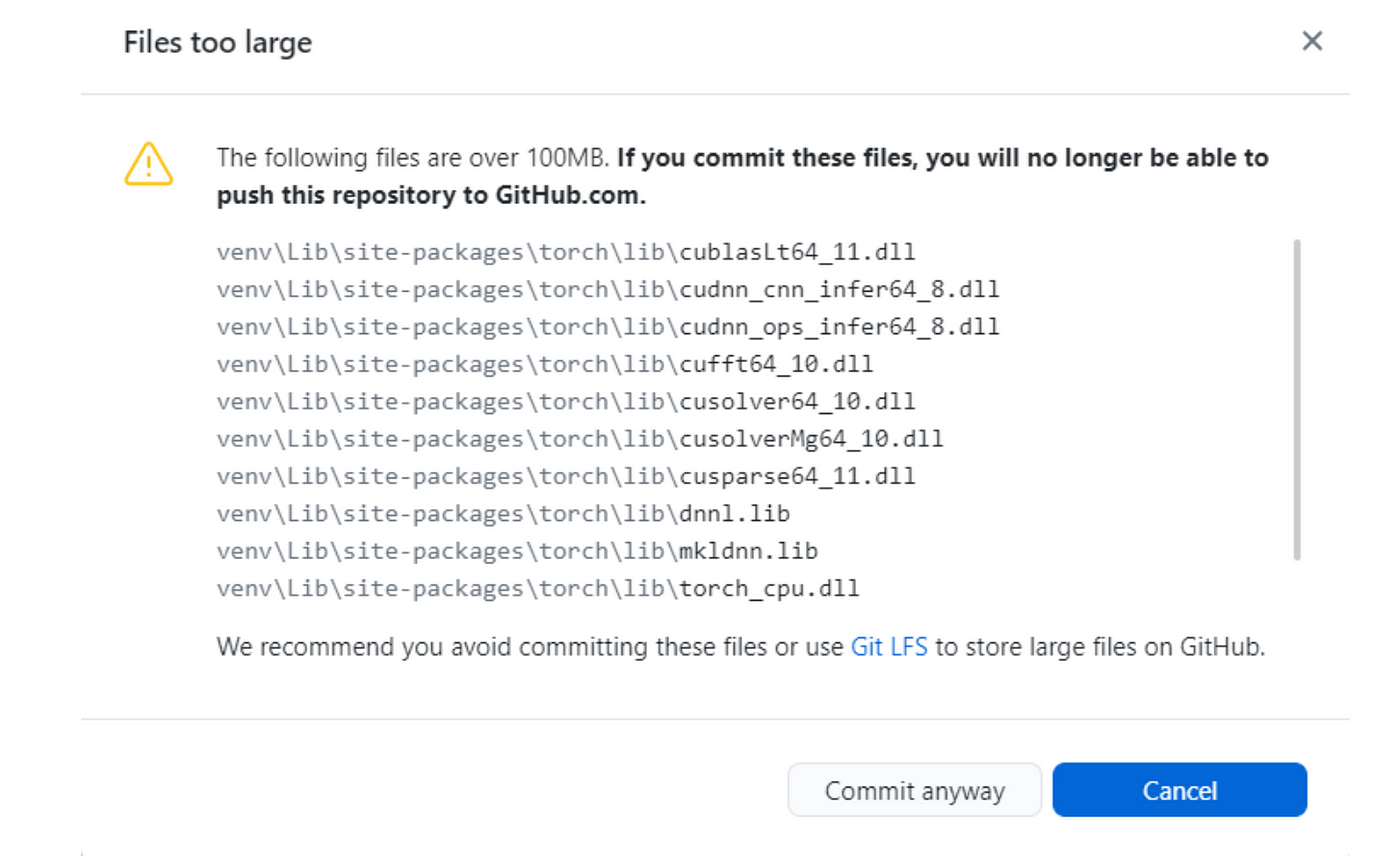The image size is (1400, 856).
Task: Select the cudnn_ops_infer64_8.dll file entry
Action: pyautogui.click(x=608, y=326)
